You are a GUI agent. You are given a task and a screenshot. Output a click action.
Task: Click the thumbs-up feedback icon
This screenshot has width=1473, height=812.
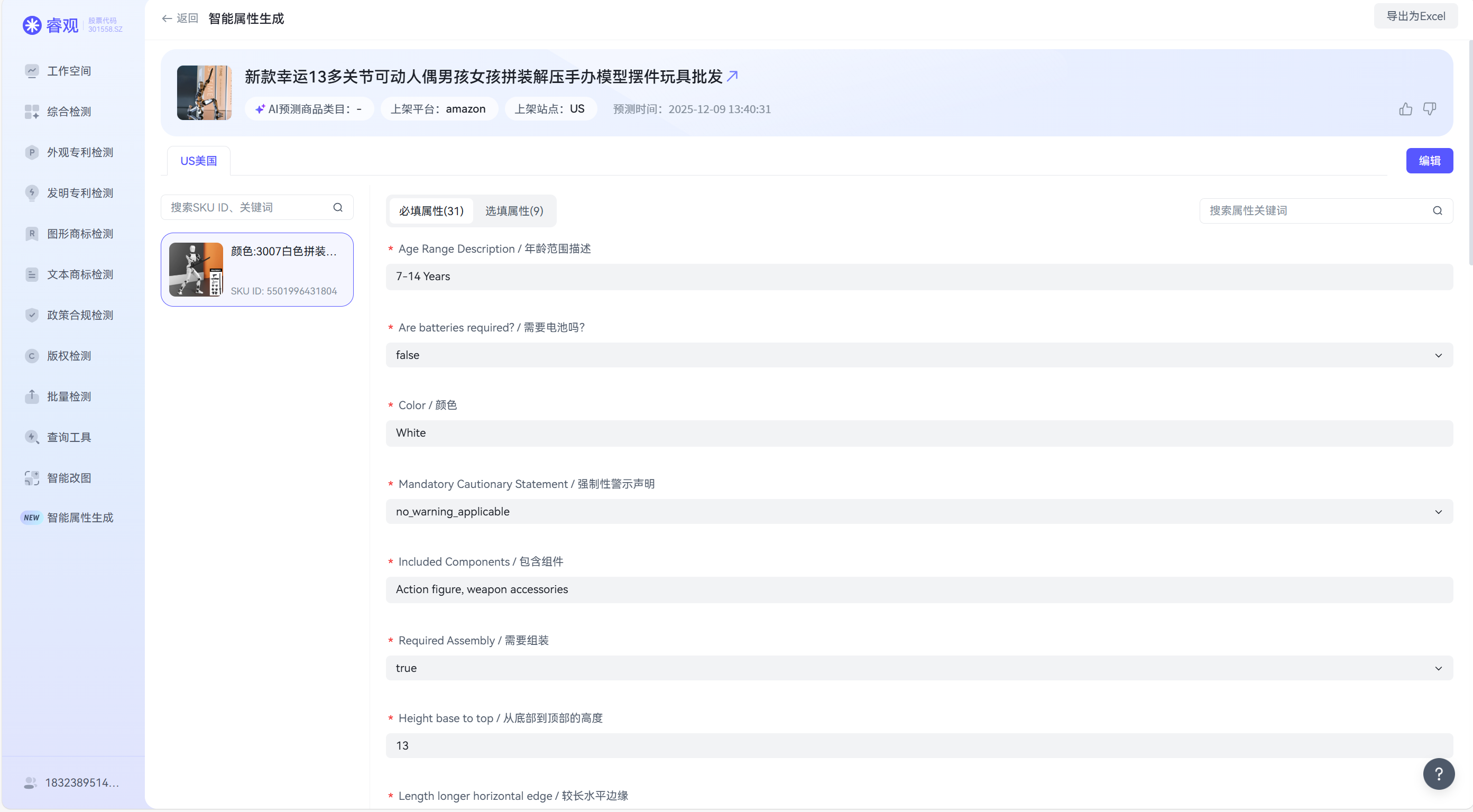[1405, 109]
